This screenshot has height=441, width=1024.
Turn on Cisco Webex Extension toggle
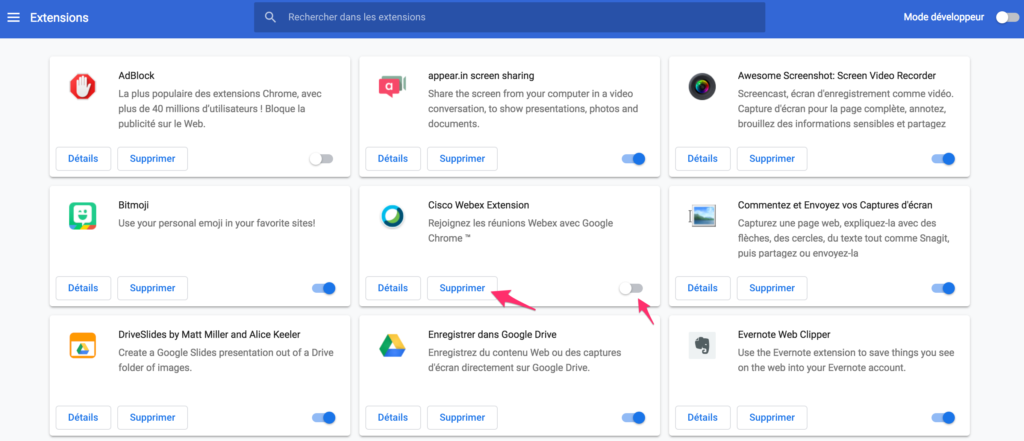[x=631, y=288]
